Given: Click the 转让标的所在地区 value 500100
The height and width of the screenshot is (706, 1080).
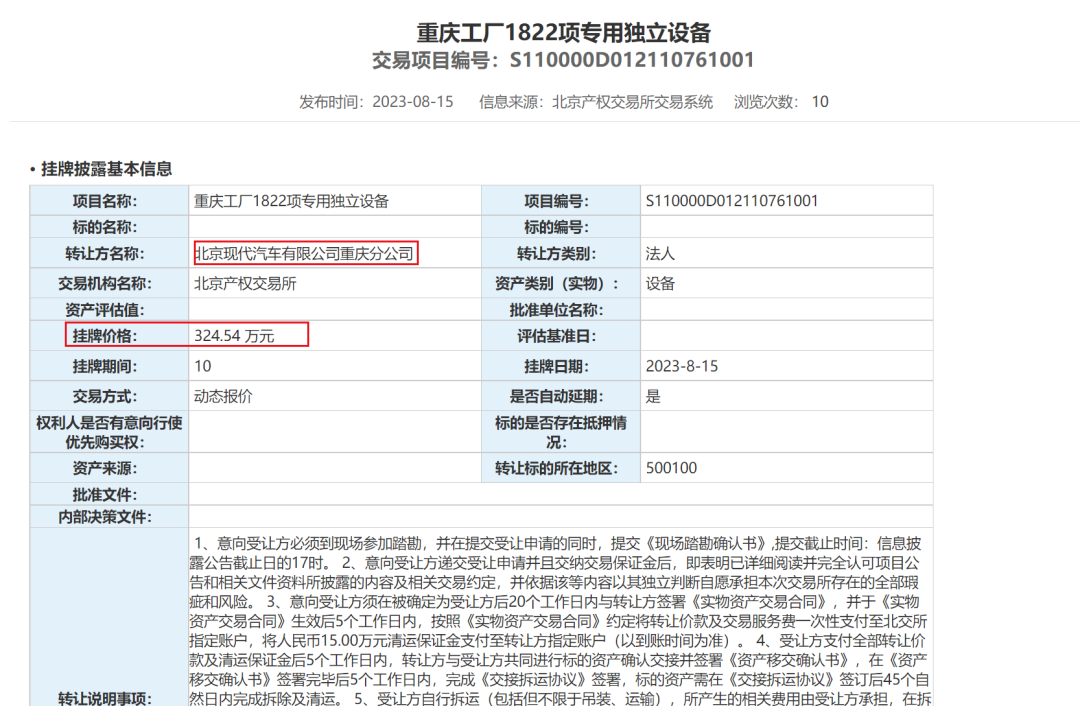Looking at the screenshot, I should click(x=671, y=468).
